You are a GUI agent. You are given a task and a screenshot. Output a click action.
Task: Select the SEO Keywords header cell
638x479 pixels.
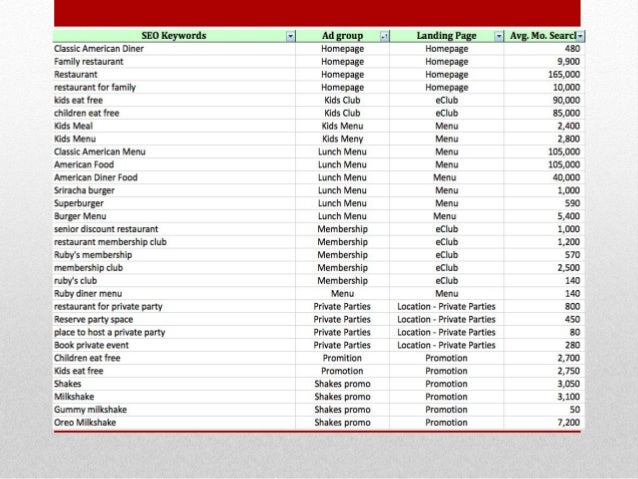[174, 36]
